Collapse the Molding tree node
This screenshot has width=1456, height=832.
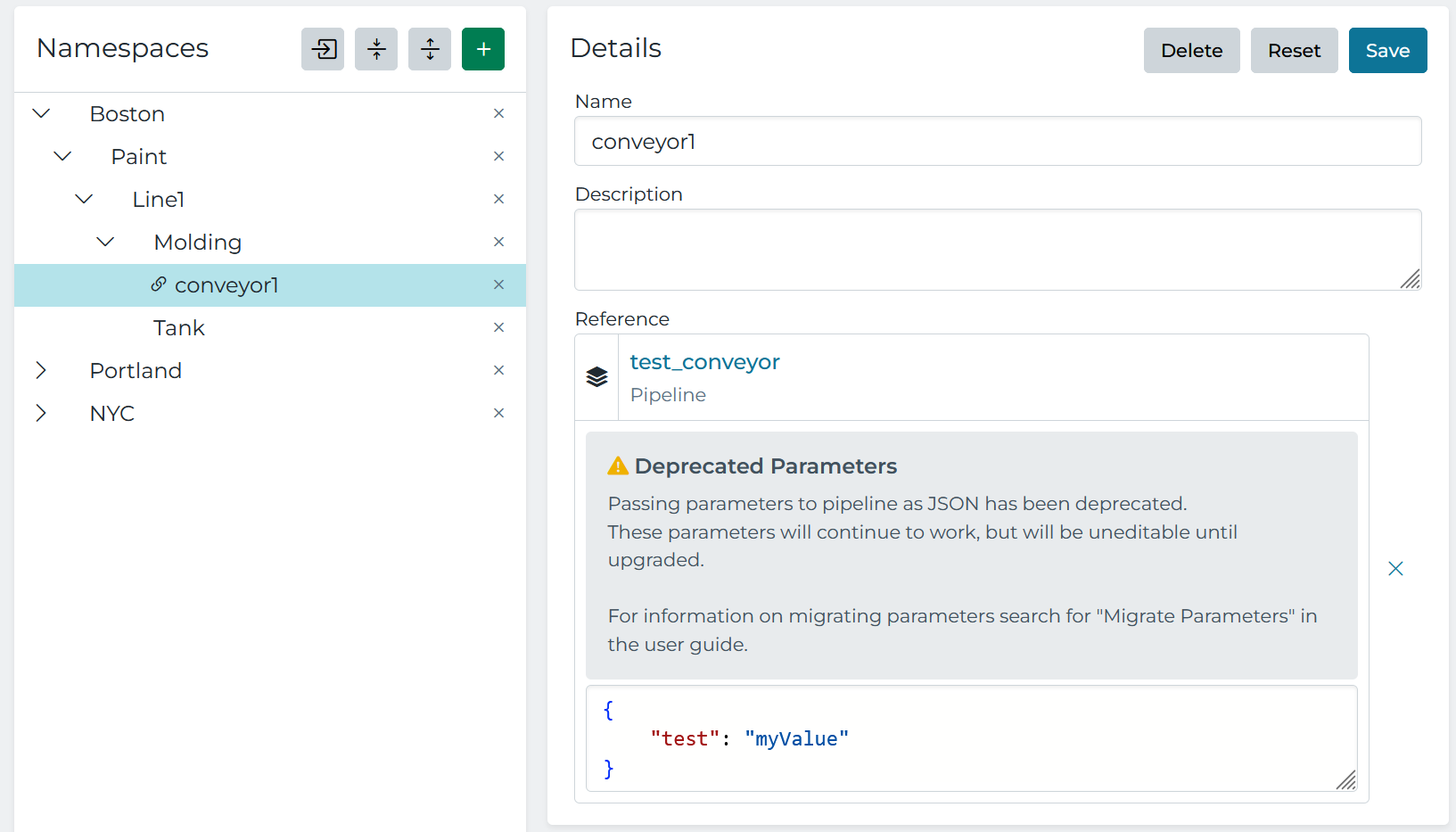coord(105,242)
